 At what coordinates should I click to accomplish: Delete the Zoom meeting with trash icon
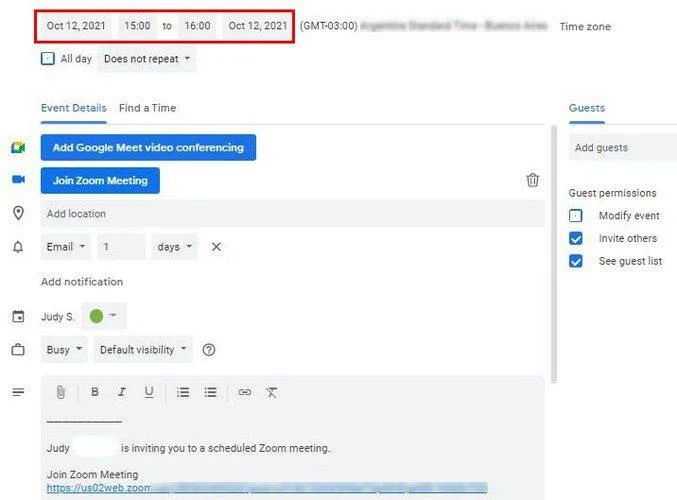tap(532, 180)
